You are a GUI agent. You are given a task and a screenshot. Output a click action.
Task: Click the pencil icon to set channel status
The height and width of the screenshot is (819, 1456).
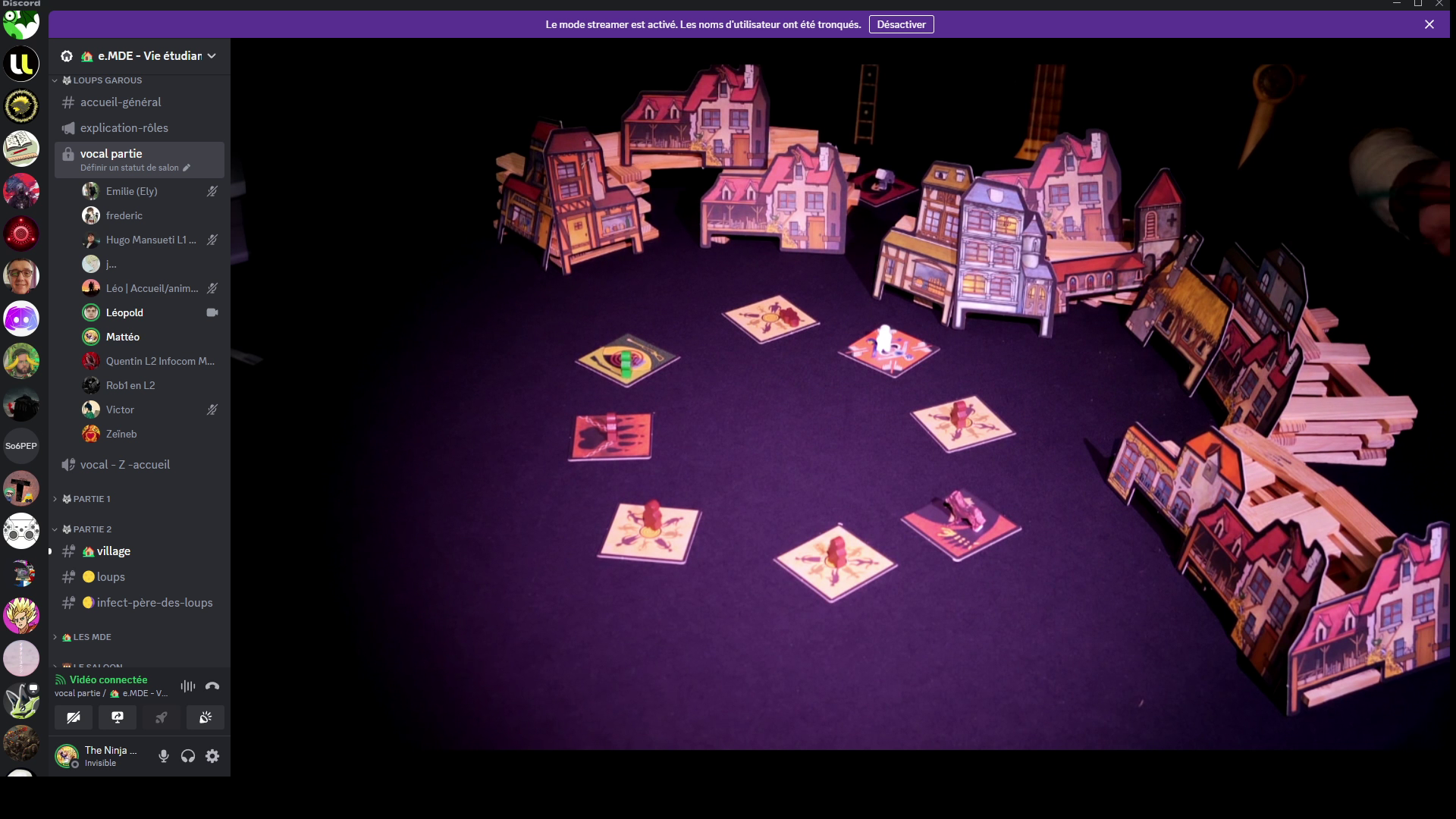pyautogui.click(x=187, y=168)
